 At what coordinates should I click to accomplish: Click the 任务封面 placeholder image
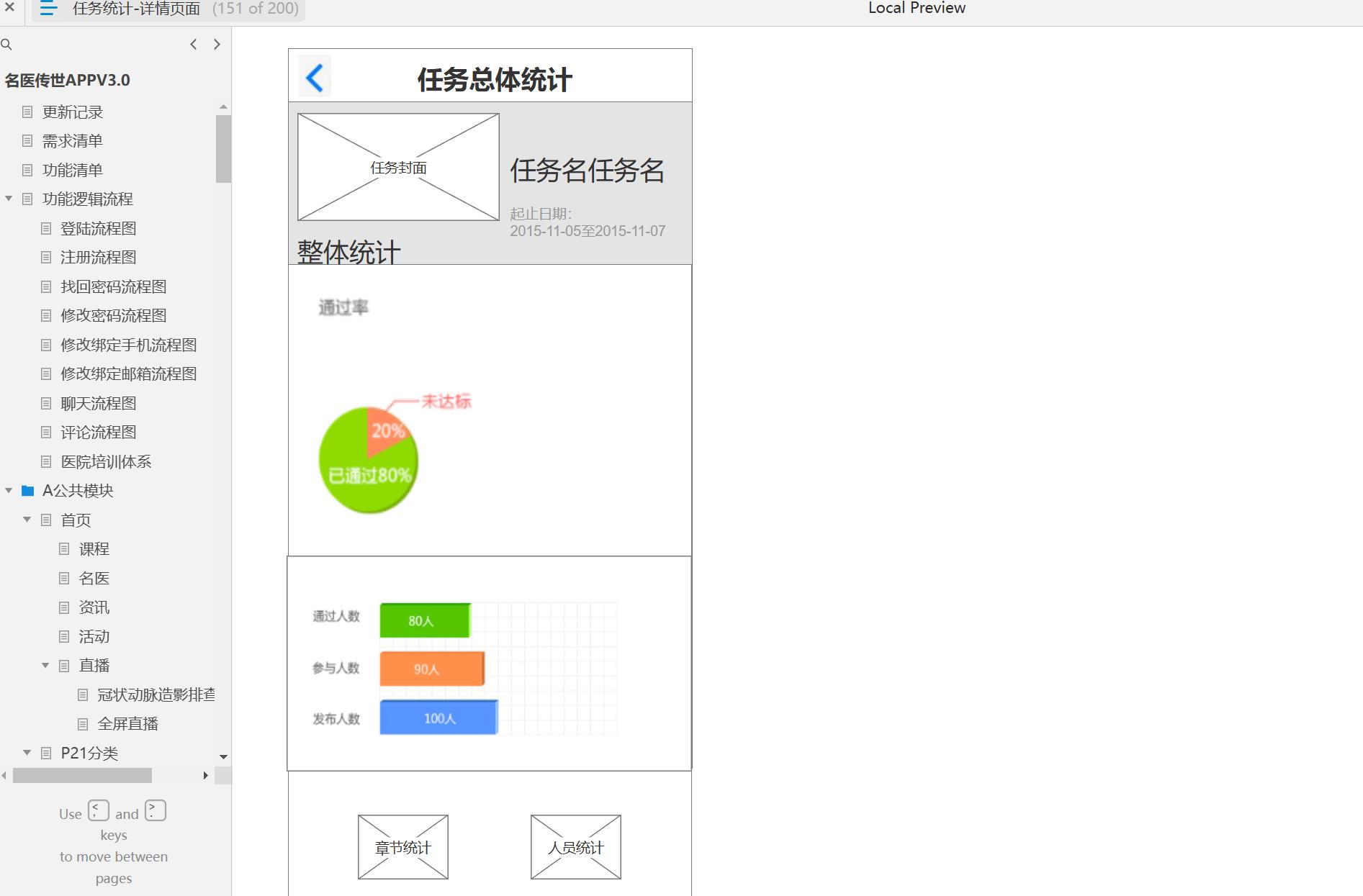point(398,167)
